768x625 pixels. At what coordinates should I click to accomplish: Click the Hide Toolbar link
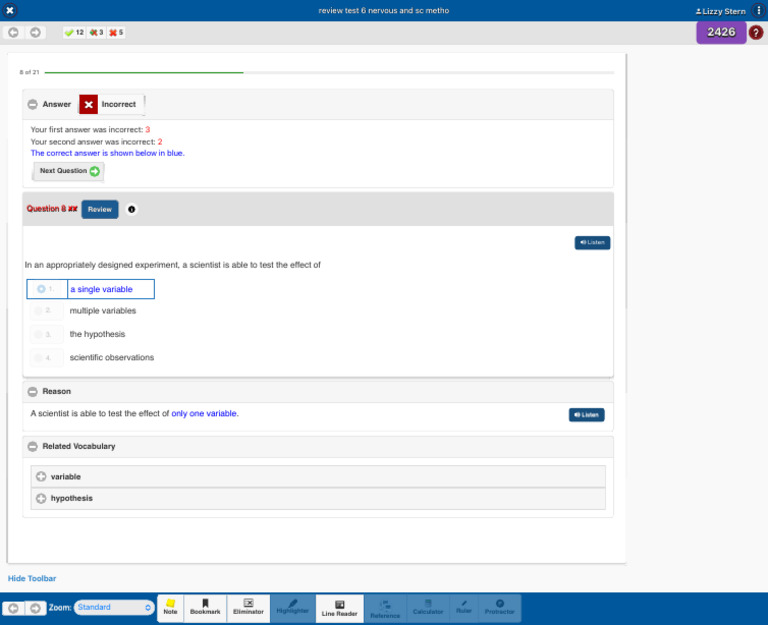32,578
